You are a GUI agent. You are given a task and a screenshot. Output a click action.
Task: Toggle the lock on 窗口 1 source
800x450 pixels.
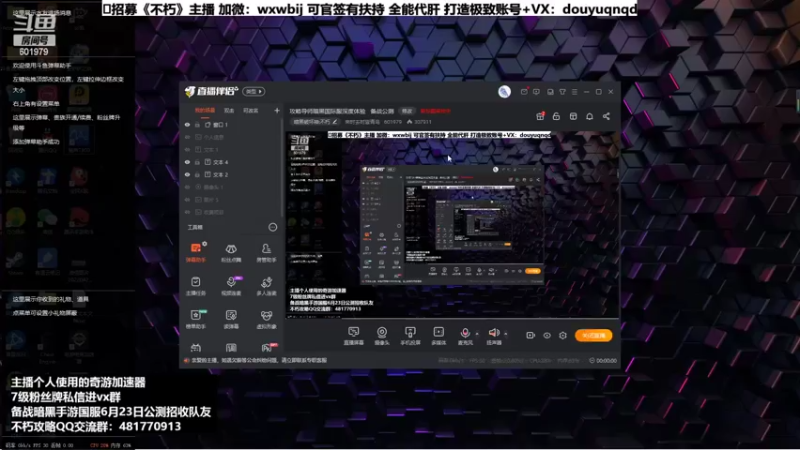[197, 124]
